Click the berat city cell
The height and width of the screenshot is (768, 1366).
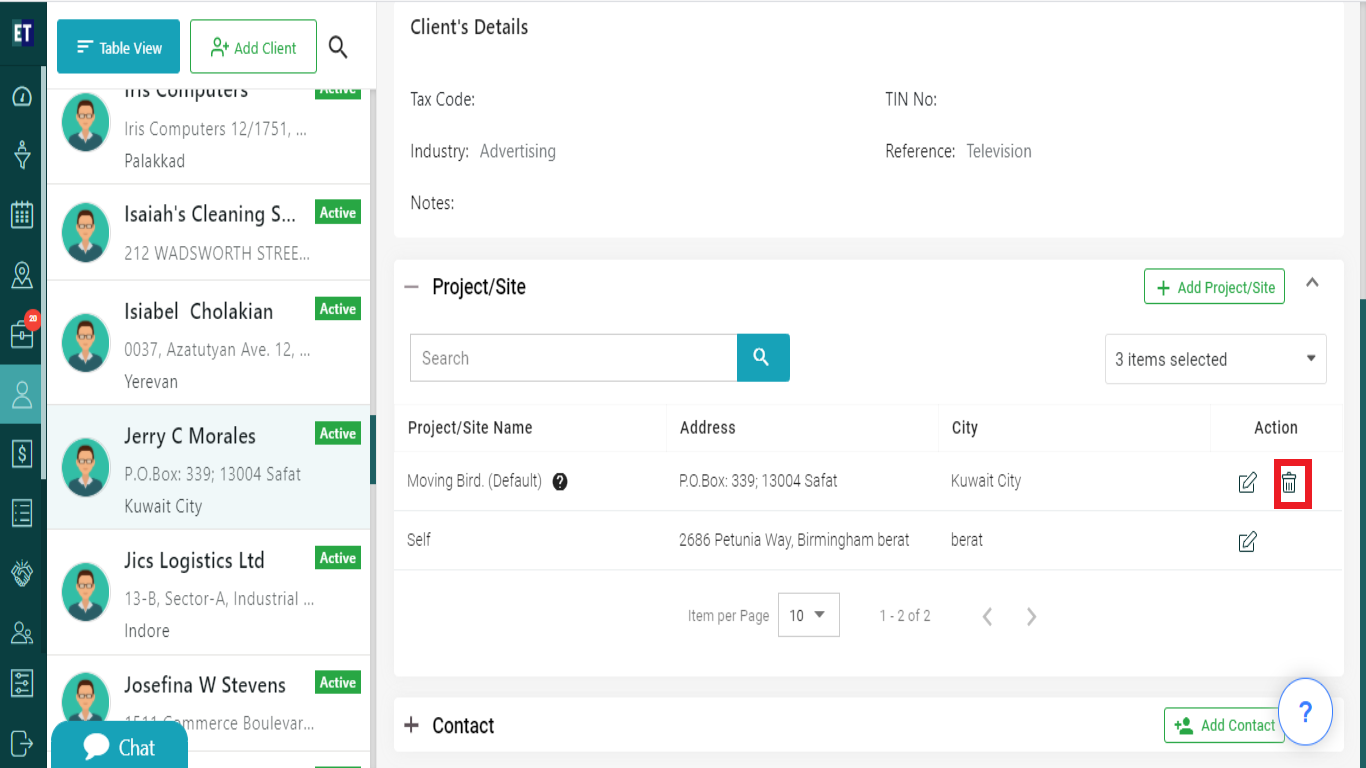coord(967,540)
